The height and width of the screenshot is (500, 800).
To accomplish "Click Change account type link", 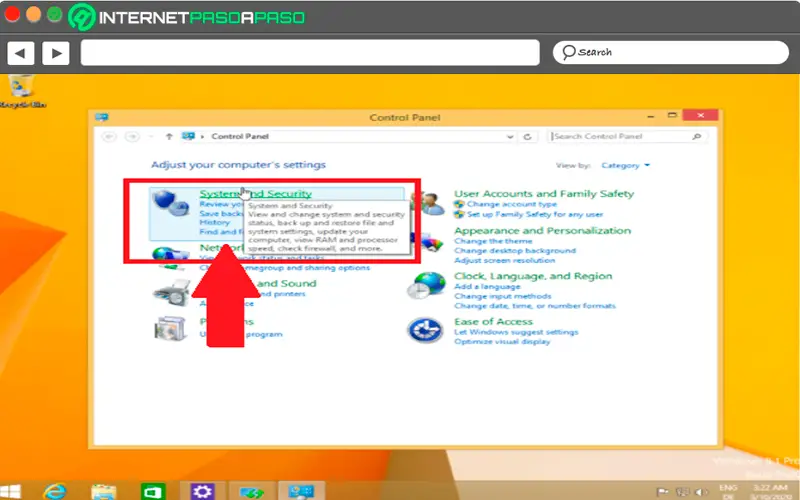I will tap(512, 204).
